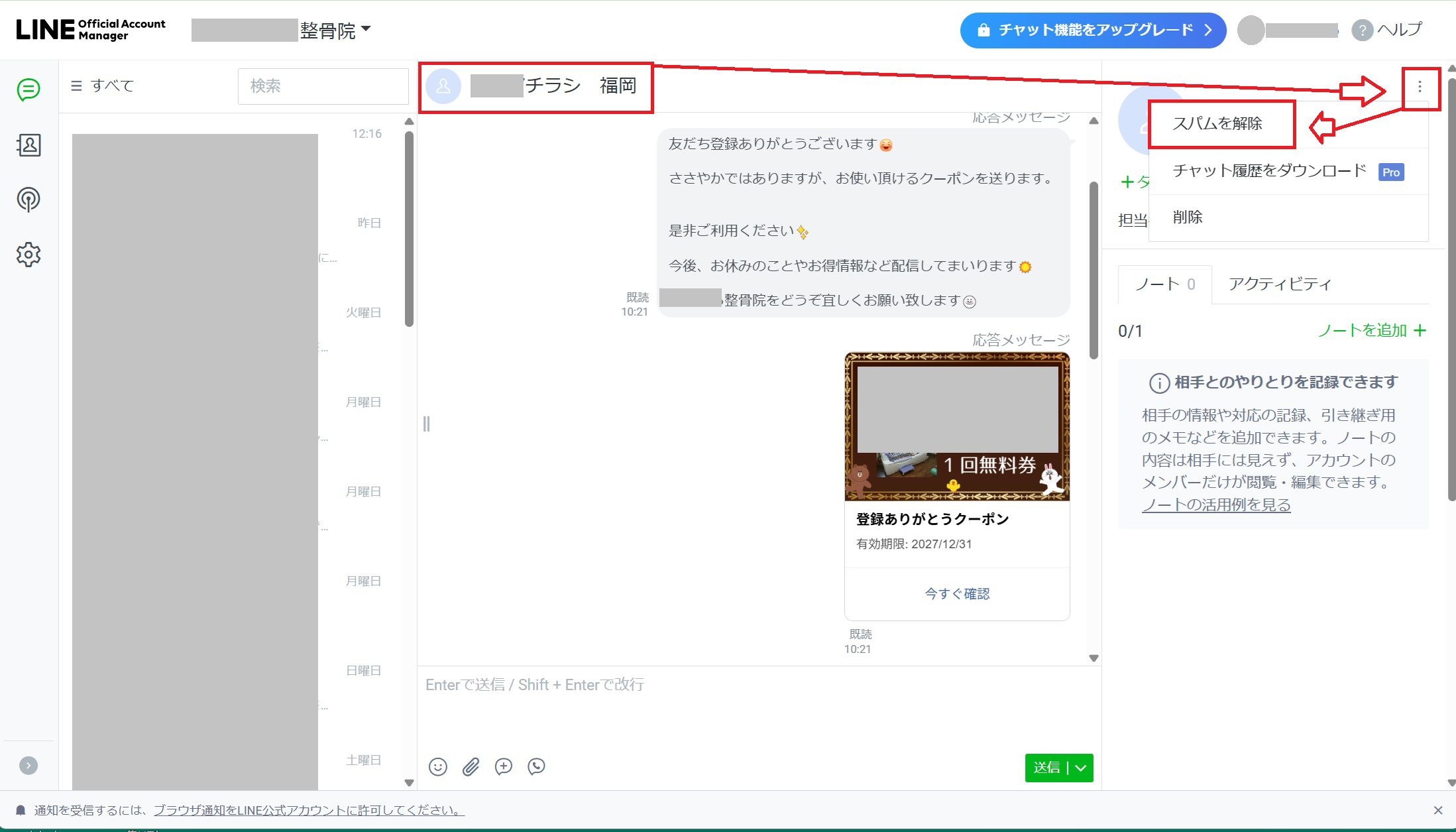Click チャット機能をアップグレード button
The width and height of the screenshot is (1456, 832).
pyautogui.click(x=1093, y=30)
